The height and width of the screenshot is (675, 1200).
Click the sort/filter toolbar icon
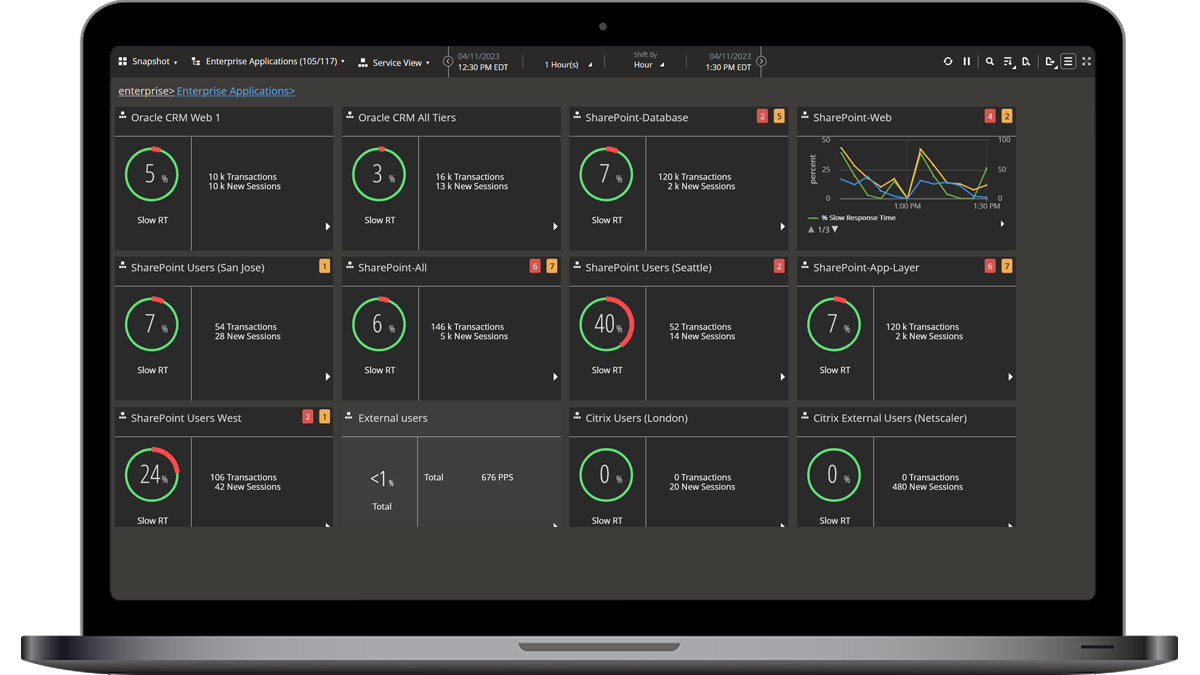[x=1008, y=61]
